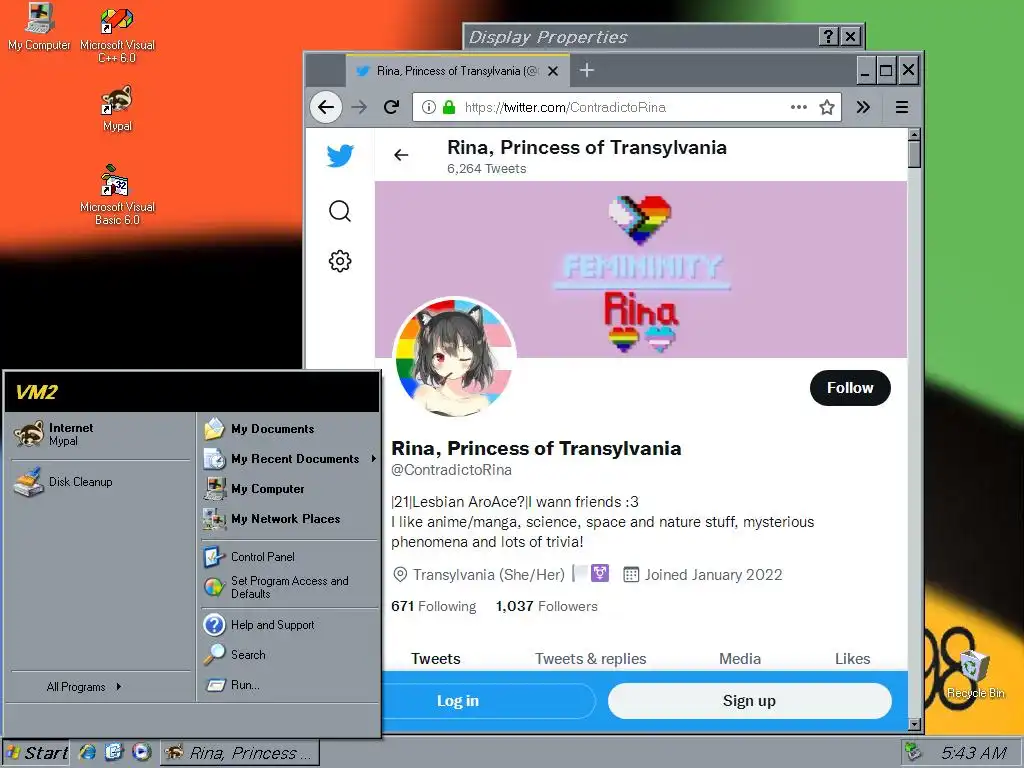Screen dimensions: 1024x768
Task: Open Microsoft Visual Basic 6.0 desktop shortcut
Action: (x=117, y=195)
